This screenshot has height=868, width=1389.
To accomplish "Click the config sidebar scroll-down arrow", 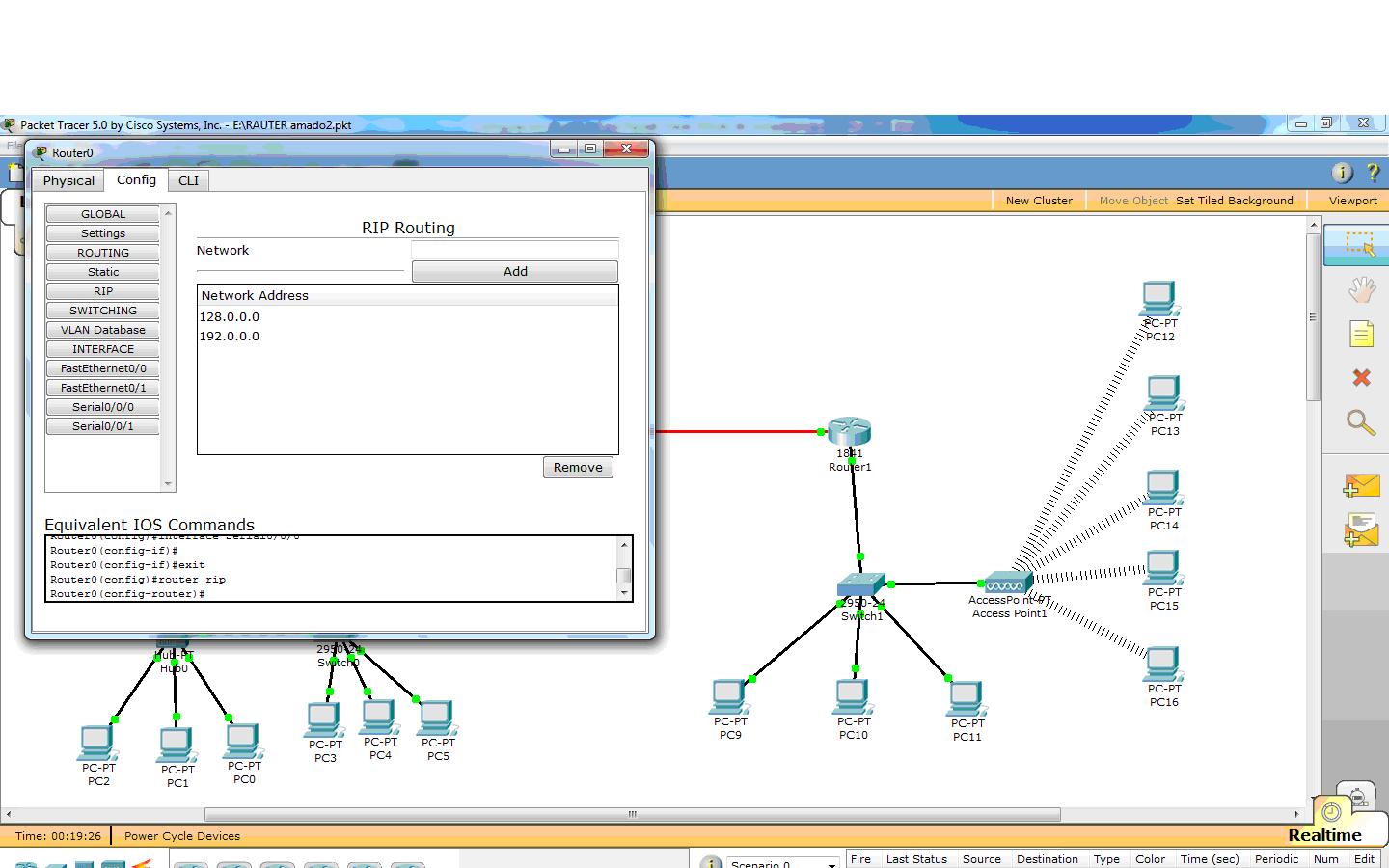I will click(169, 484).
